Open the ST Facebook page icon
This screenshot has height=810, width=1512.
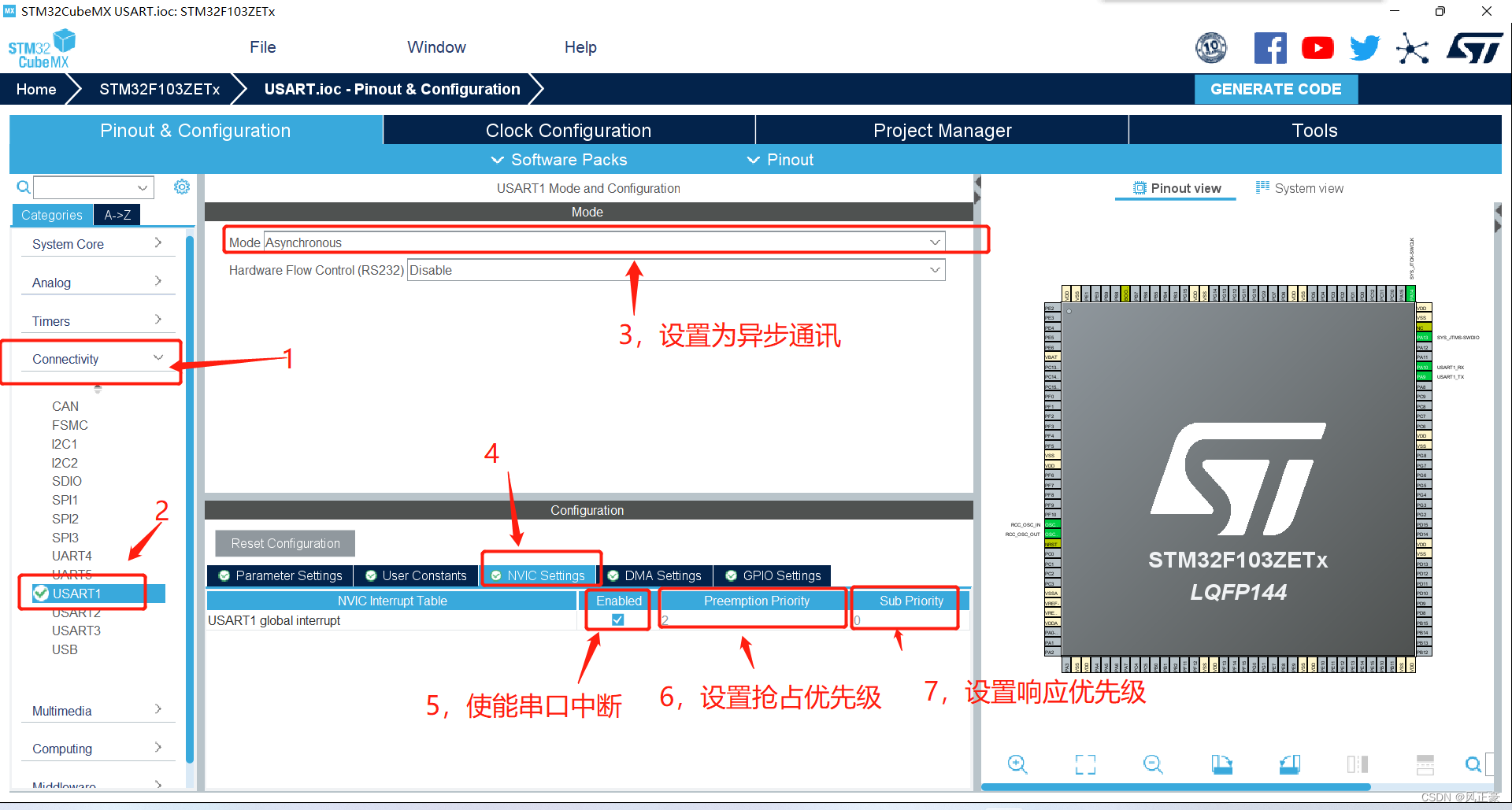1270,48
